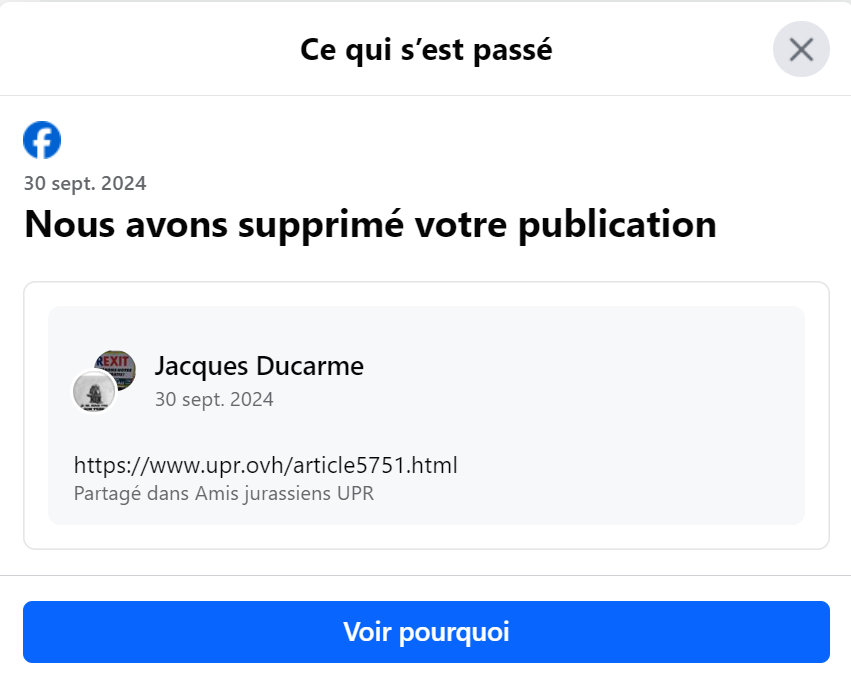
Task: Click the post date under Jacques Ducarme
Action: (214, 399)
